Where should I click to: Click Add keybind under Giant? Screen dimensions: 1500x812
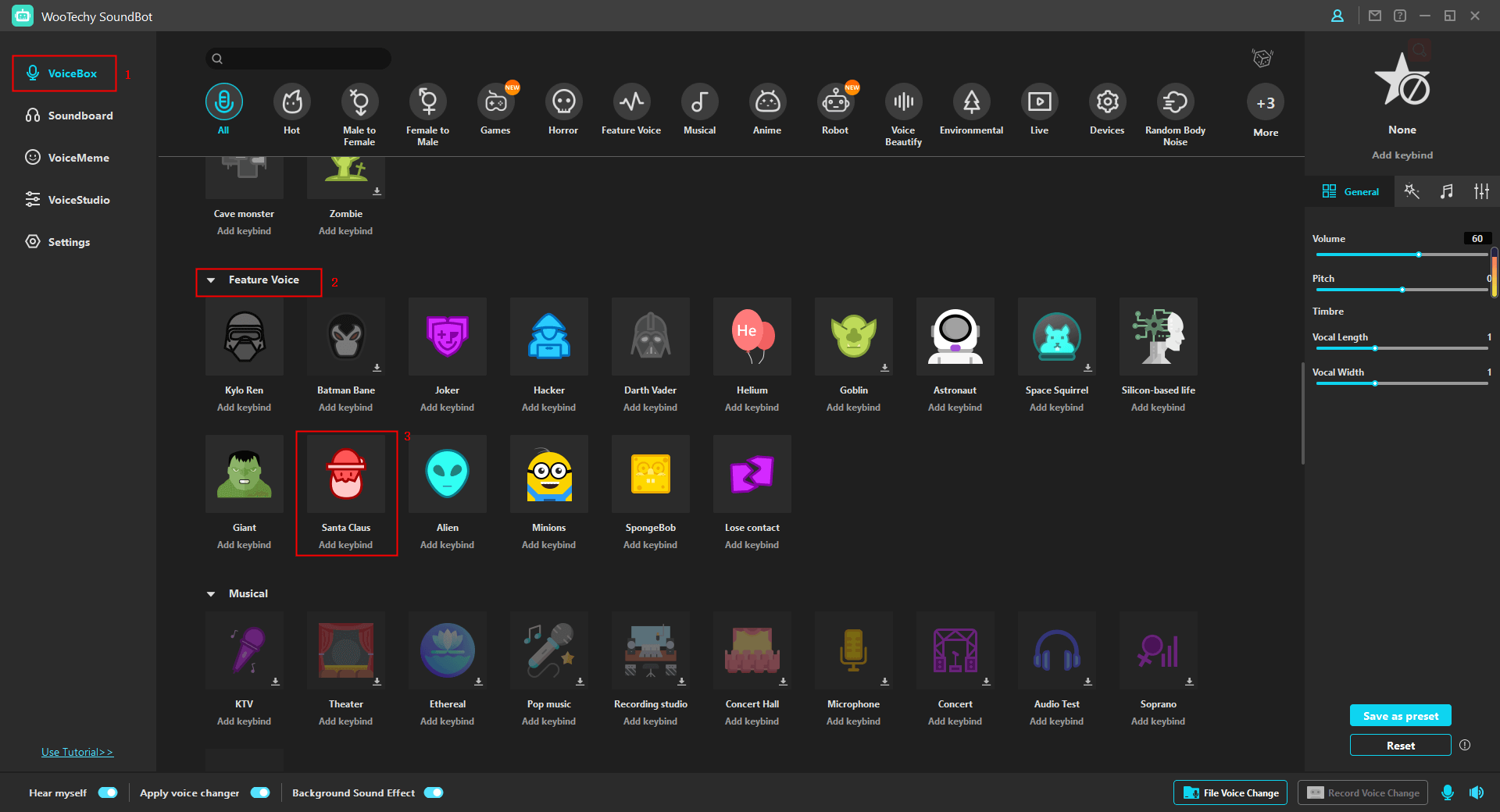(x=245, y=545)
